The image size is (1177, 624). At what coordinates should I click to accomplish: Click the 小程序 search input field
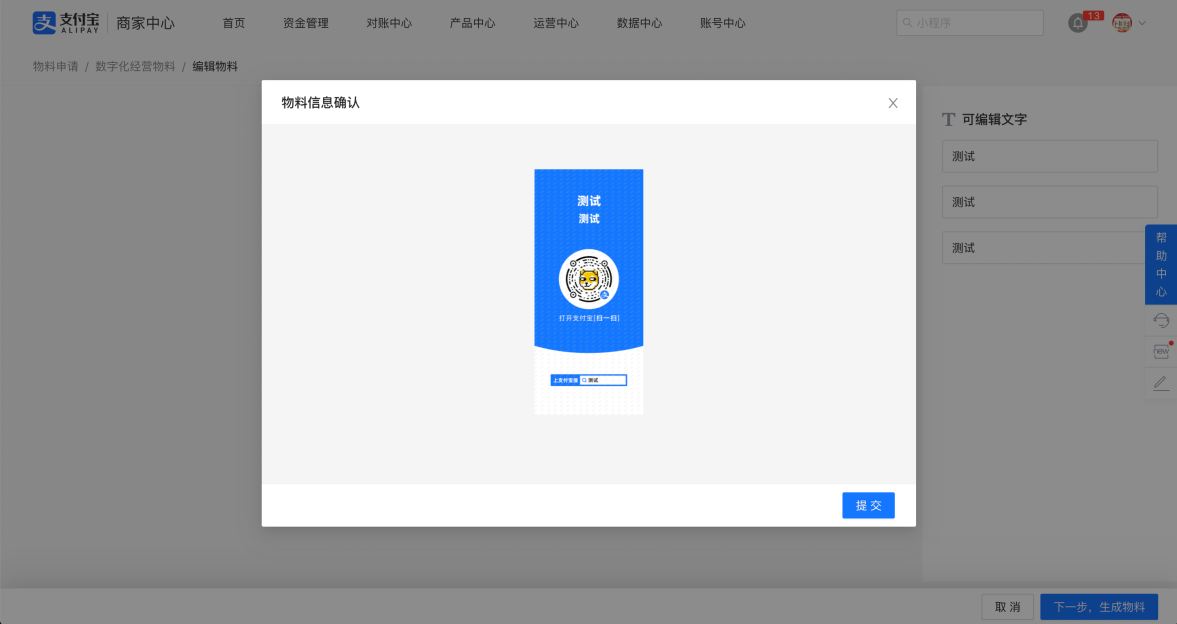click(969, 23)
